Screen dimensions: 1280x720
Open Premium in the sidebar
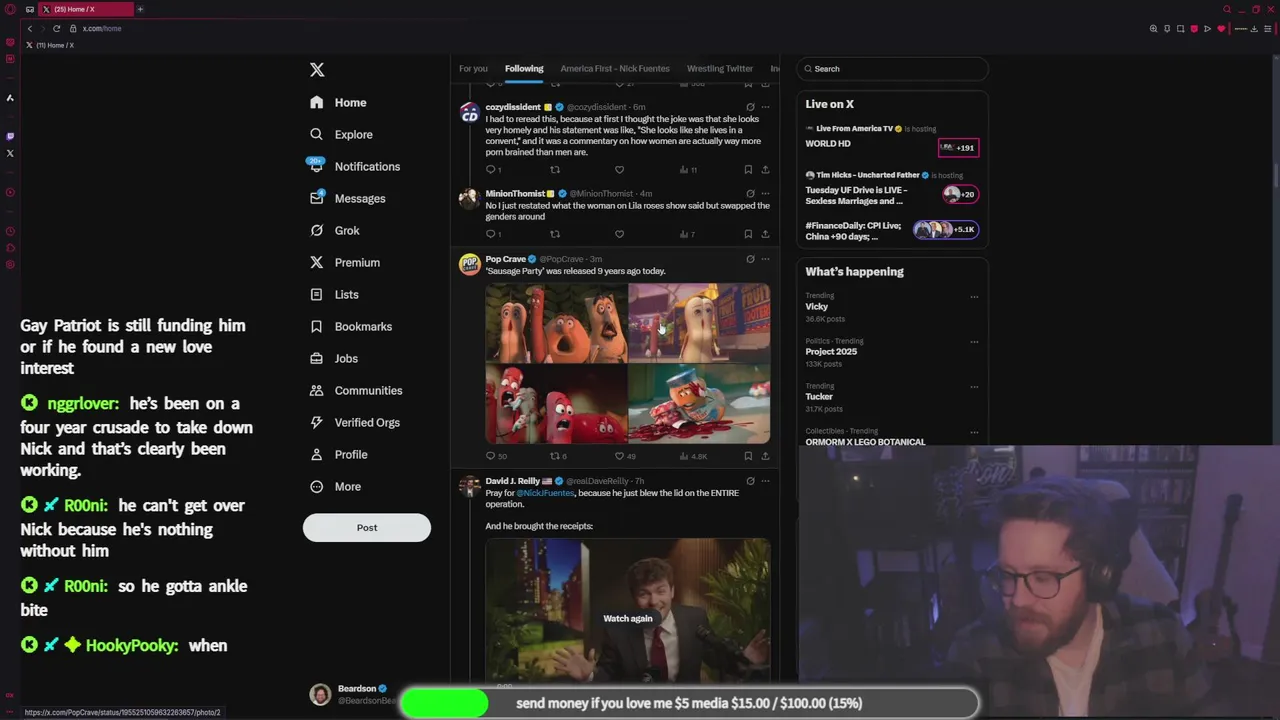pos(344,262)
